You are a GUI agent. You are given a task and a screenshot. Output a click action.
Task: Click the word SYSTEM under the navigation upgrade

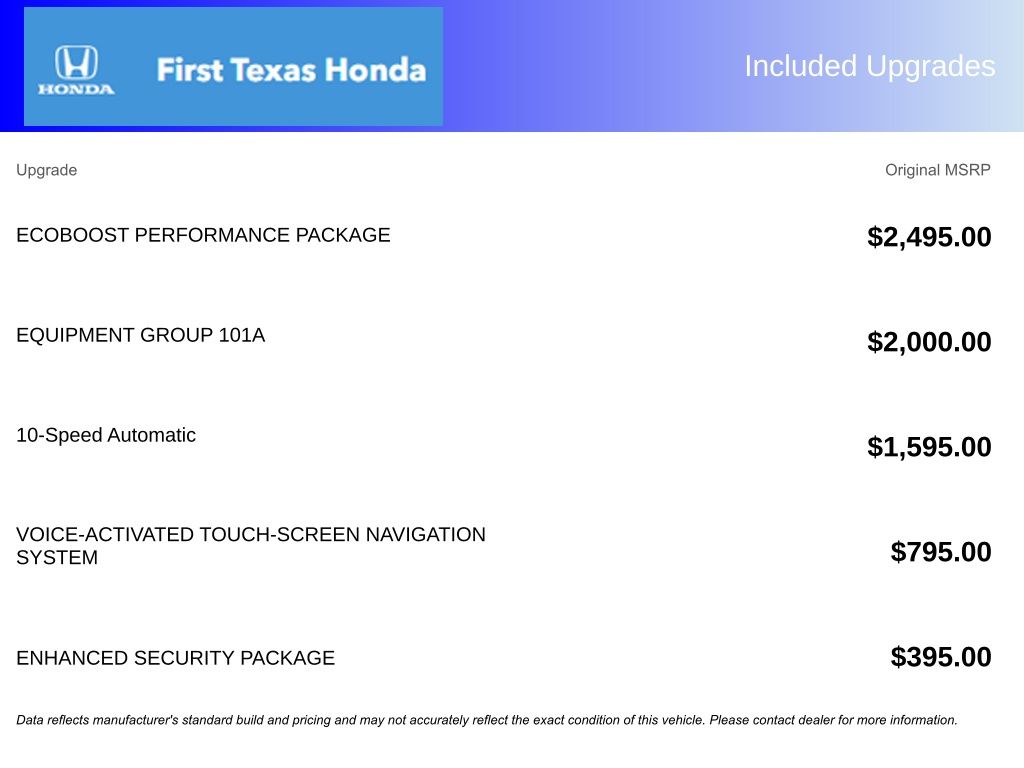[57, 558]
